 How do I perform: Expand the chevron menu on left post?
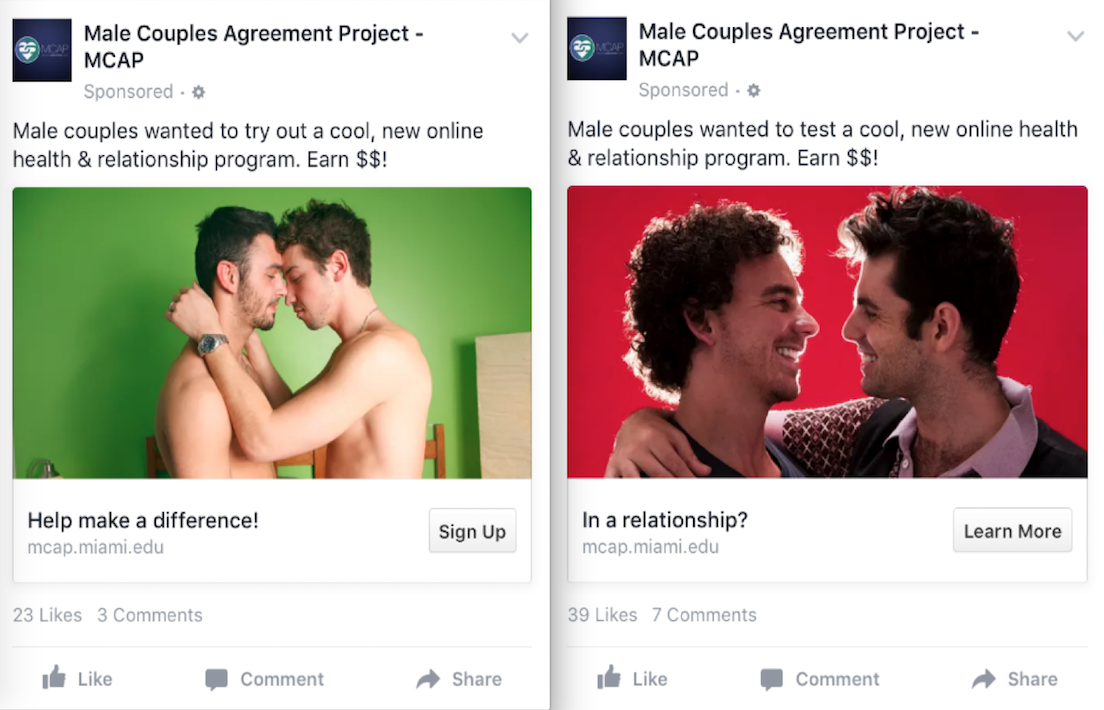520,38
